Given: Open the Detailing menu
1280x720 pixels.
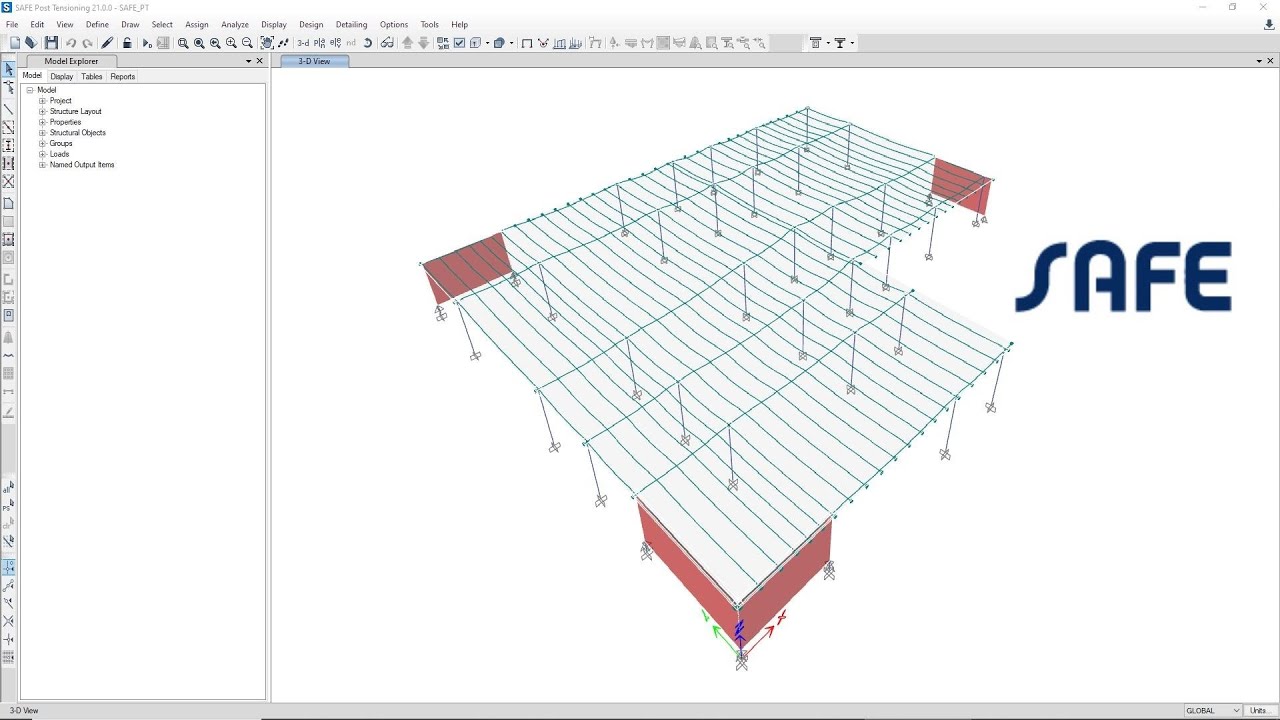Looking at the screenshot, I should point(351,24).
